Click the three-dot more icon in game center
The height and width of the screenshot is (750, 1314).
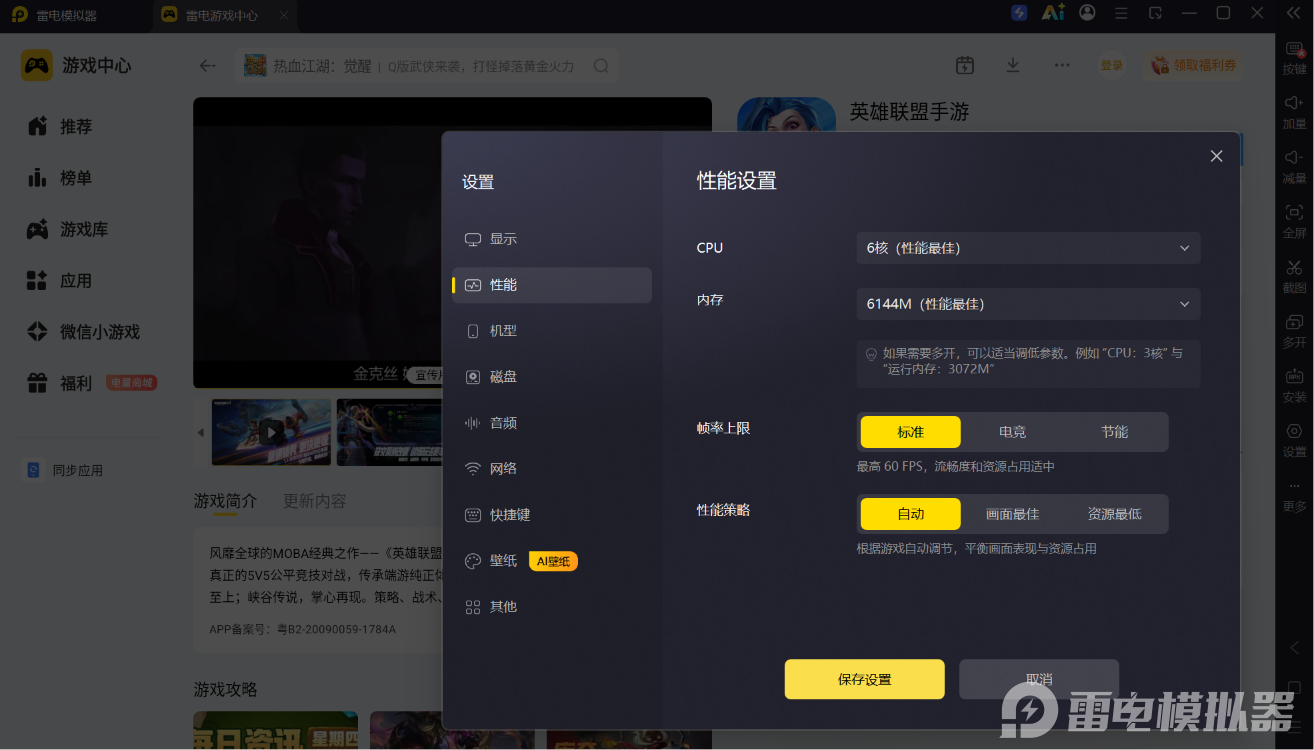click(1062, 65)
